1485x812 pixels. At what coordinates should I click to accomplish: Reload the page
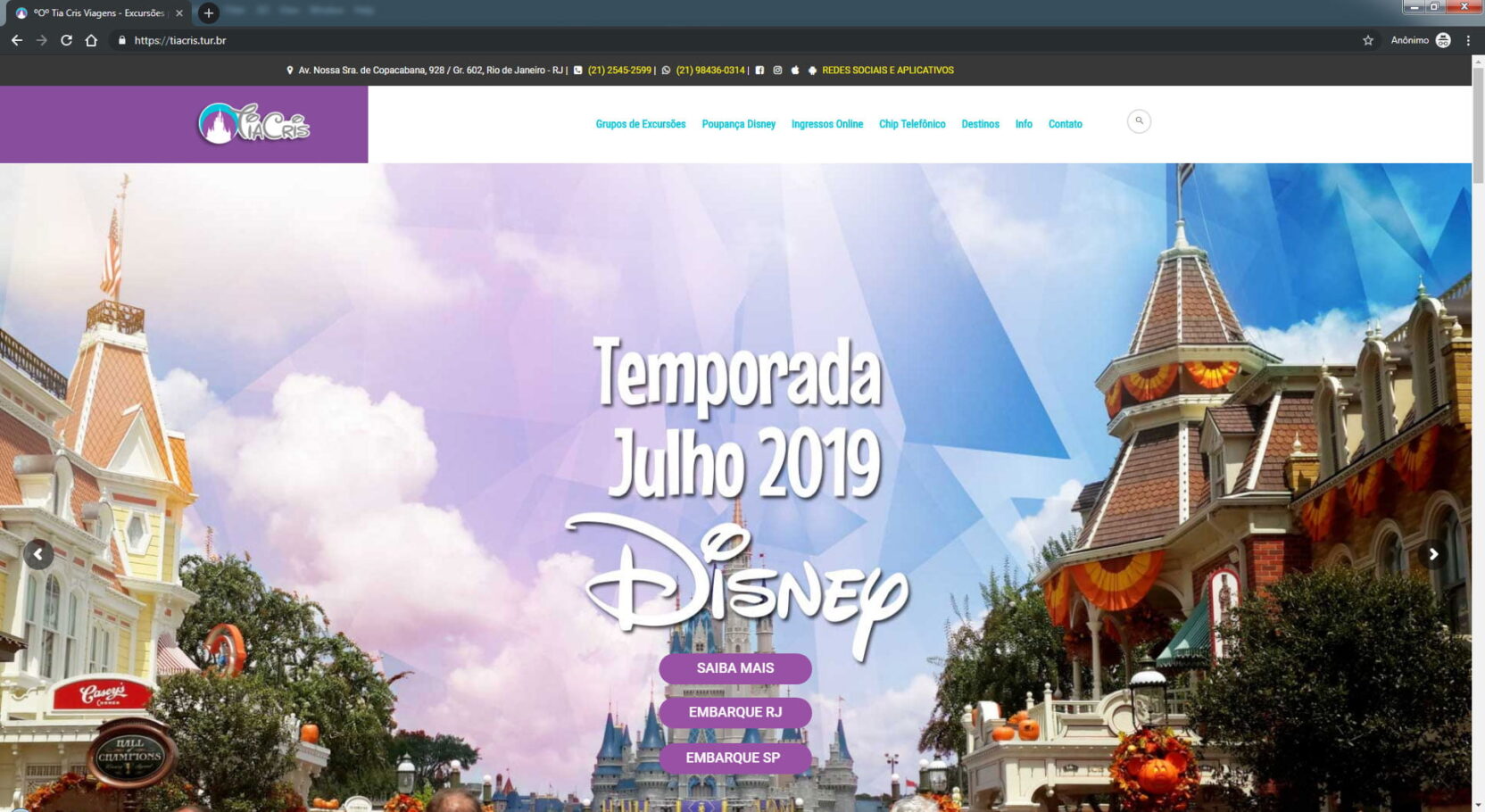[x=66, y=40]
